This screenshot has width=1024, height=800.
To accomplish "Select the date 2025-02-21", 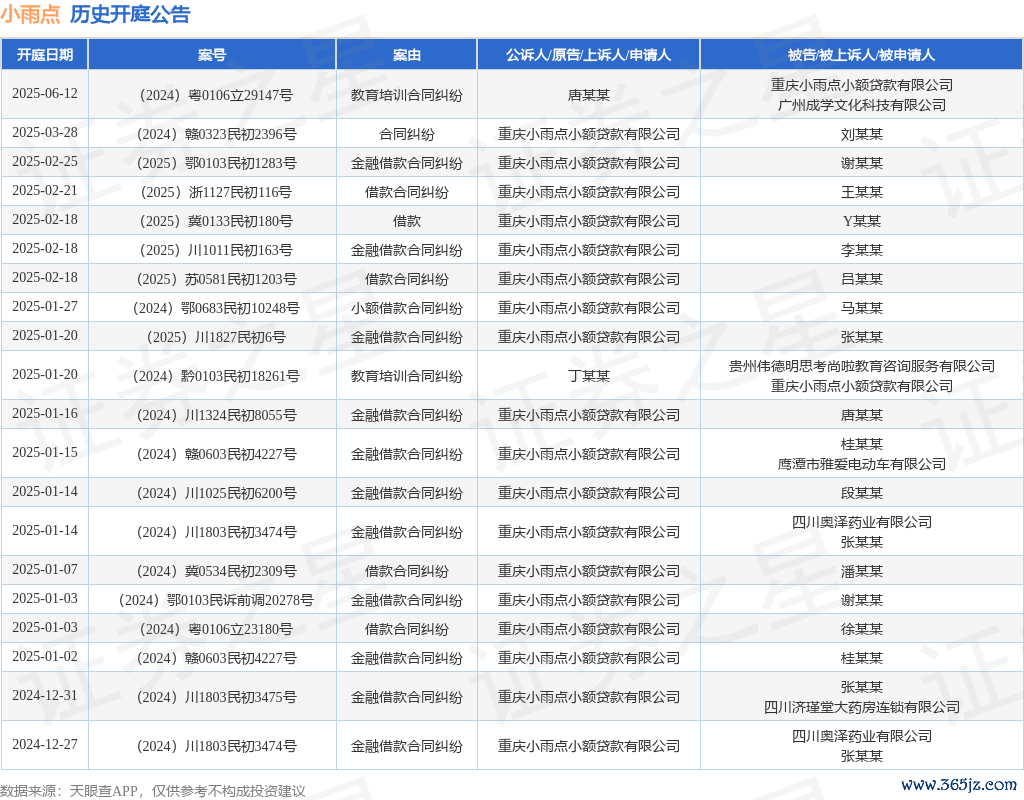I will [x=45, y=190].
